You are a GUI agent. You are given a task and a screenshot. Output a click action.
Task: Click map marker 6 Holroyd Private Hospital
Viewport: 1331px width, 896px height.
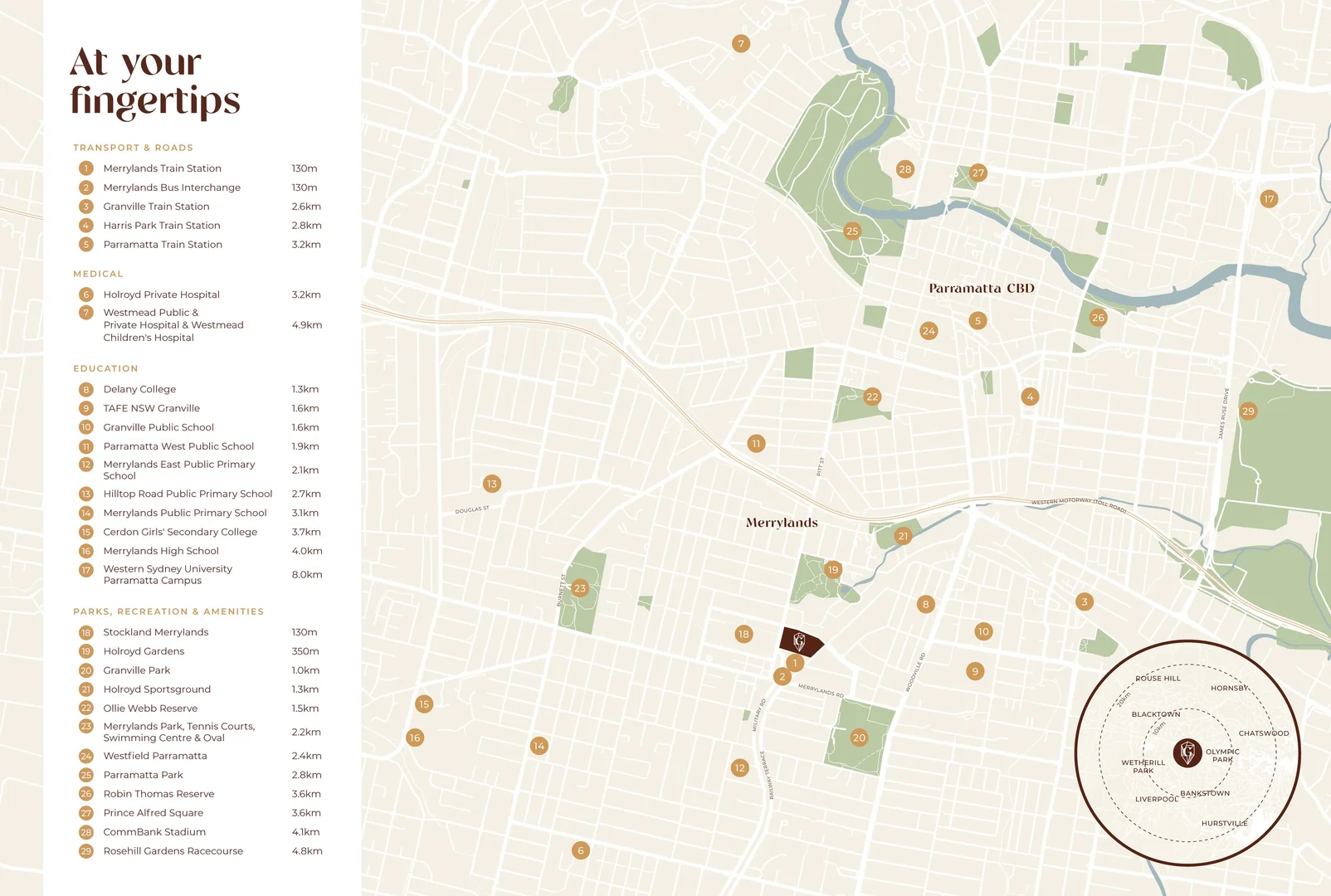[x=581, y=850]
